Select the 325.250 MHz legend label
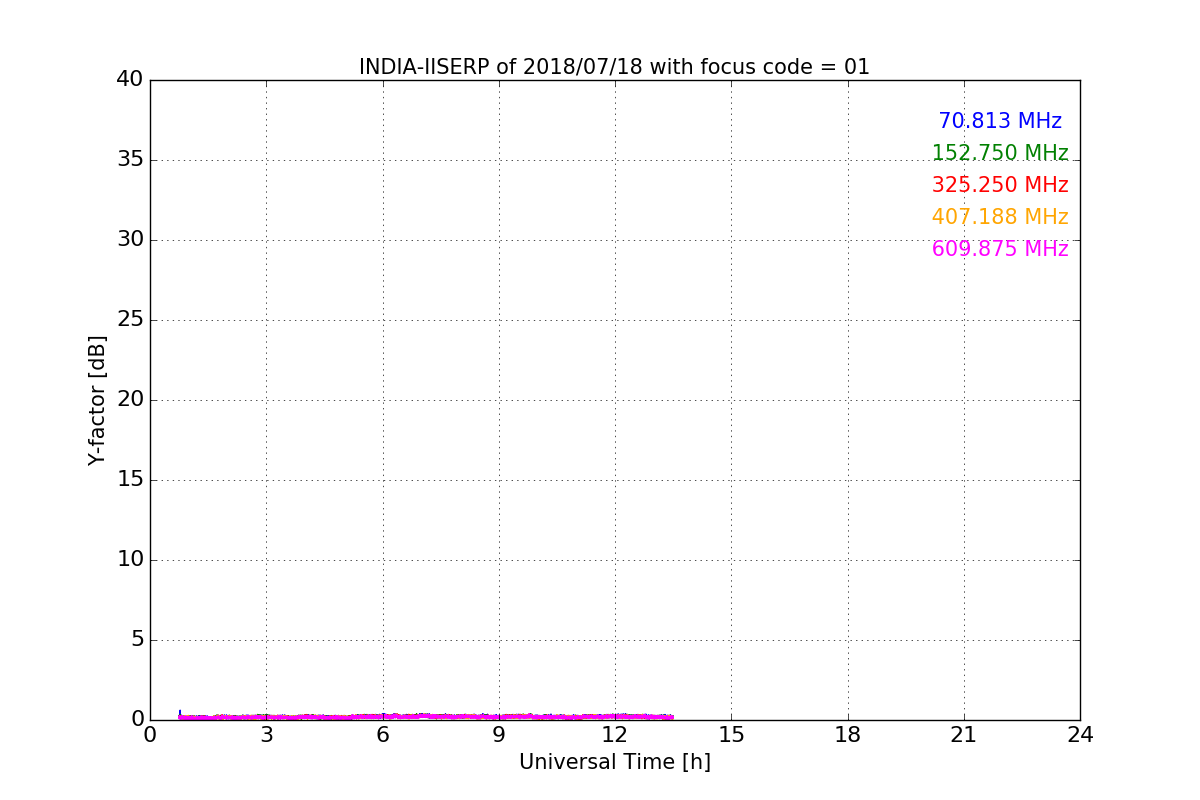The height and width of the screenshot is (800, 1200). pyautogui.click(x=1000, y=185)
